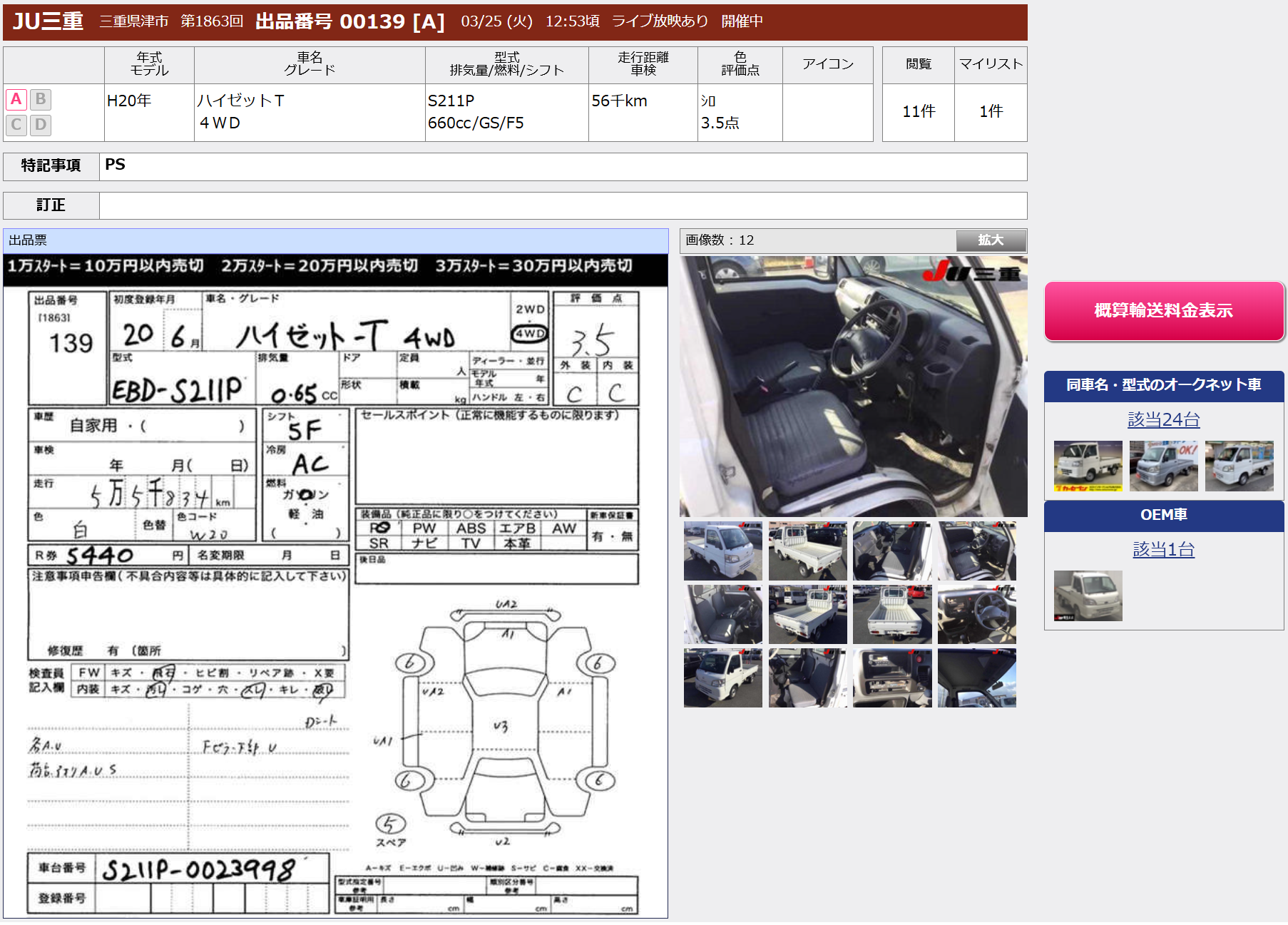Click the OEM車 section header
The height and width of the screenshot is (925, 1288).
(1164, 515)
